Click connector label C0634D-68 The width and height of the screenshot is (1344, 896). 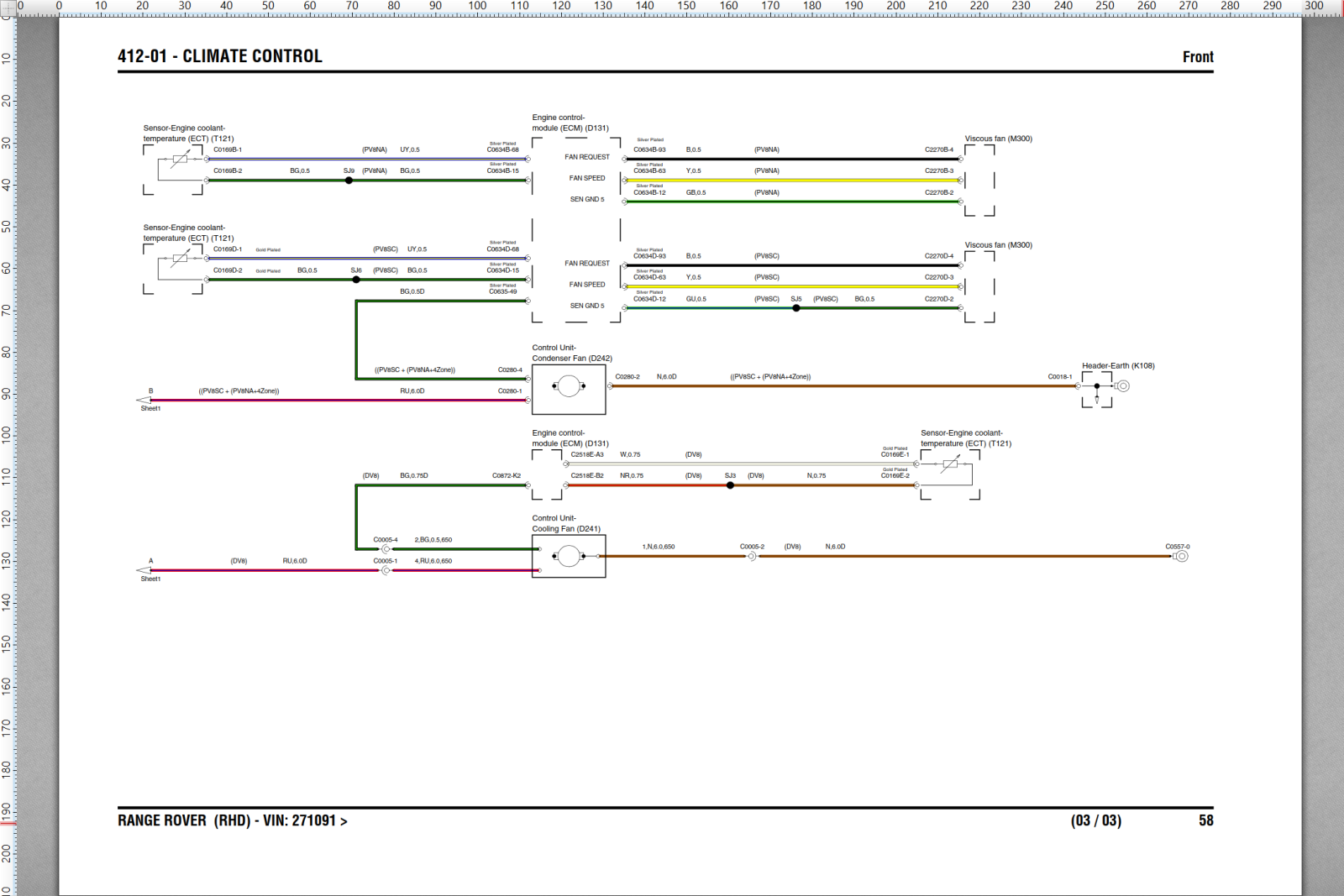(x=502, y=249)
